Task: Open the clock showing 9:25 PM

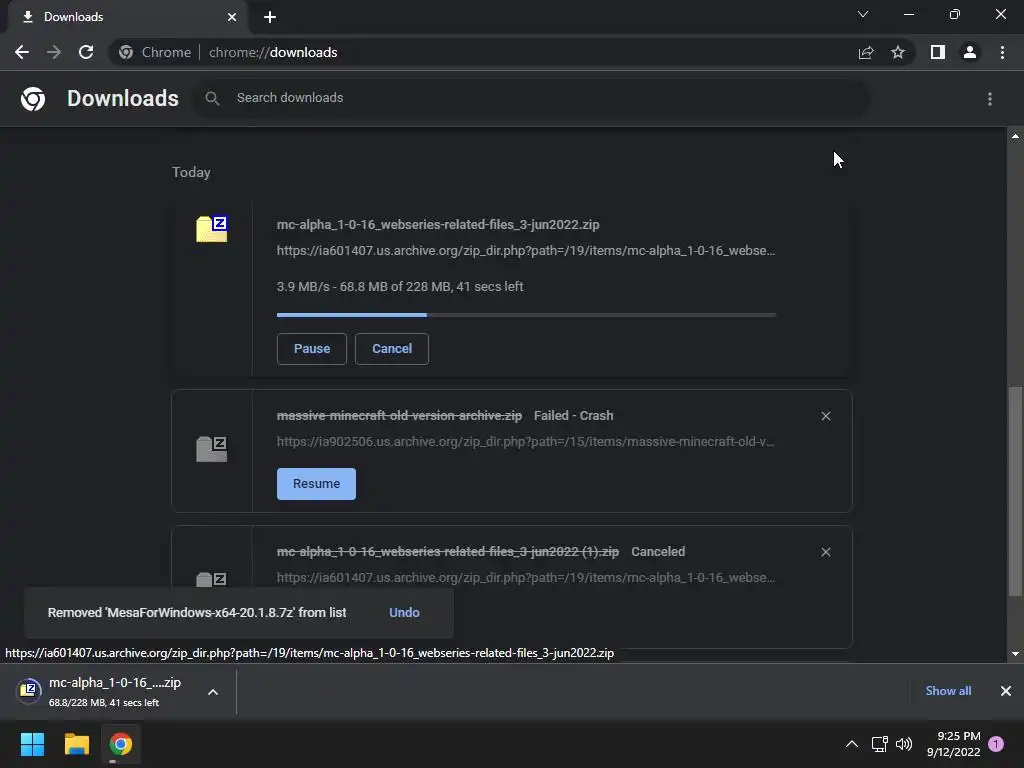Action: click(953, 744)
